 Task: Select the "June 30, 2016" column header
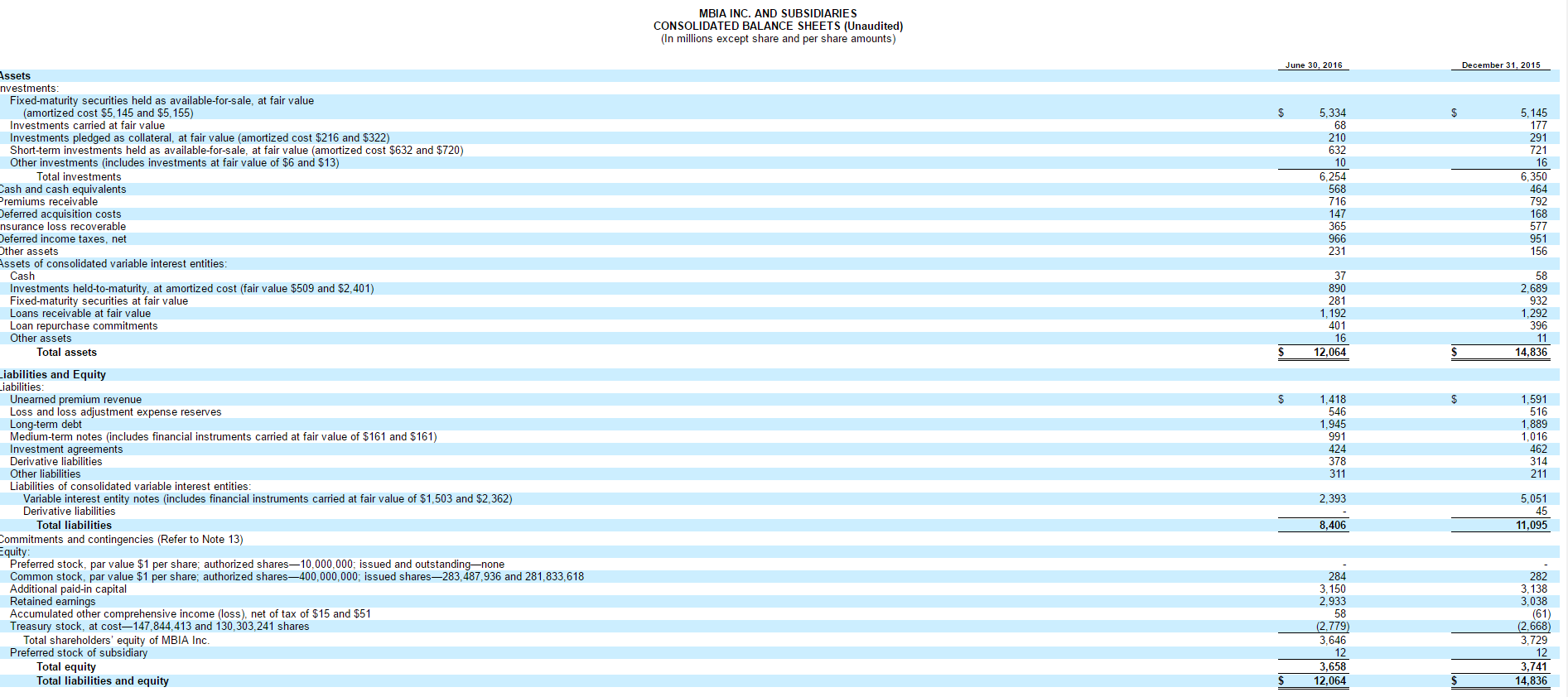1314,65
